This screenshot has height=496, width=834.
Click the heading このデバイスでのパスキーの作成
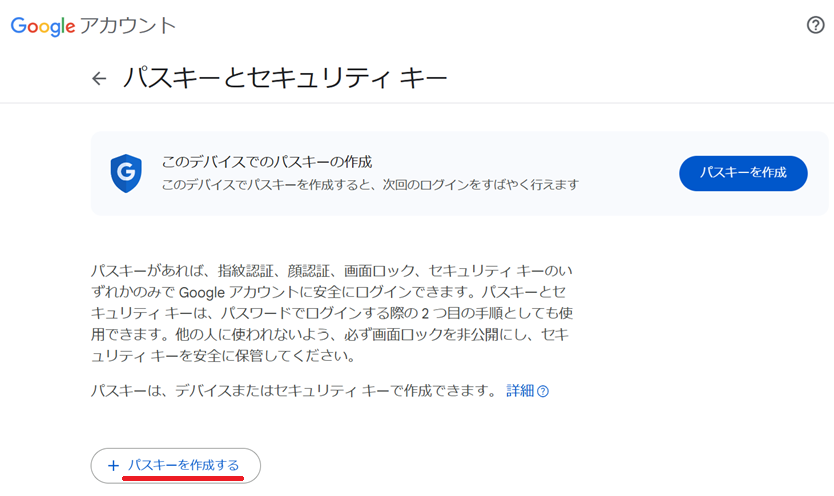click(266, 162)
